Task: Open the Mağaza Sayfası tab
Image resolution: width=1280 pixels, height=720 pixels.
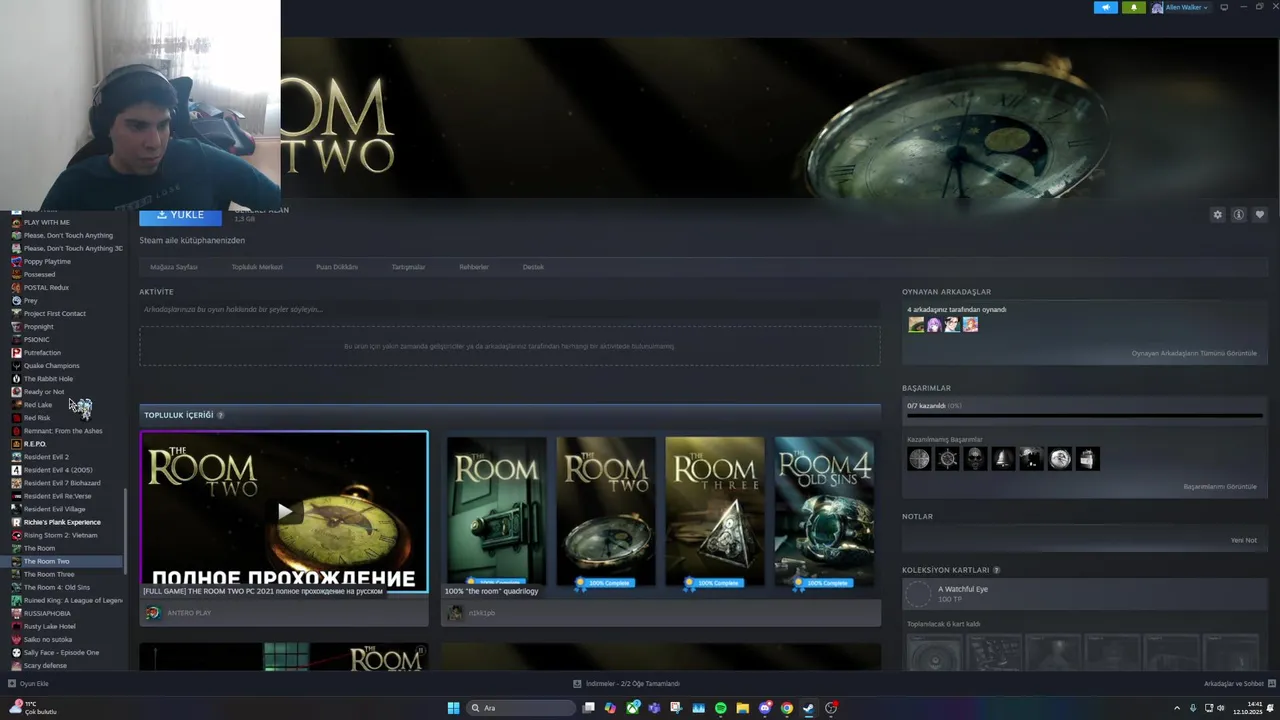Action: click(x=174, y=267)
